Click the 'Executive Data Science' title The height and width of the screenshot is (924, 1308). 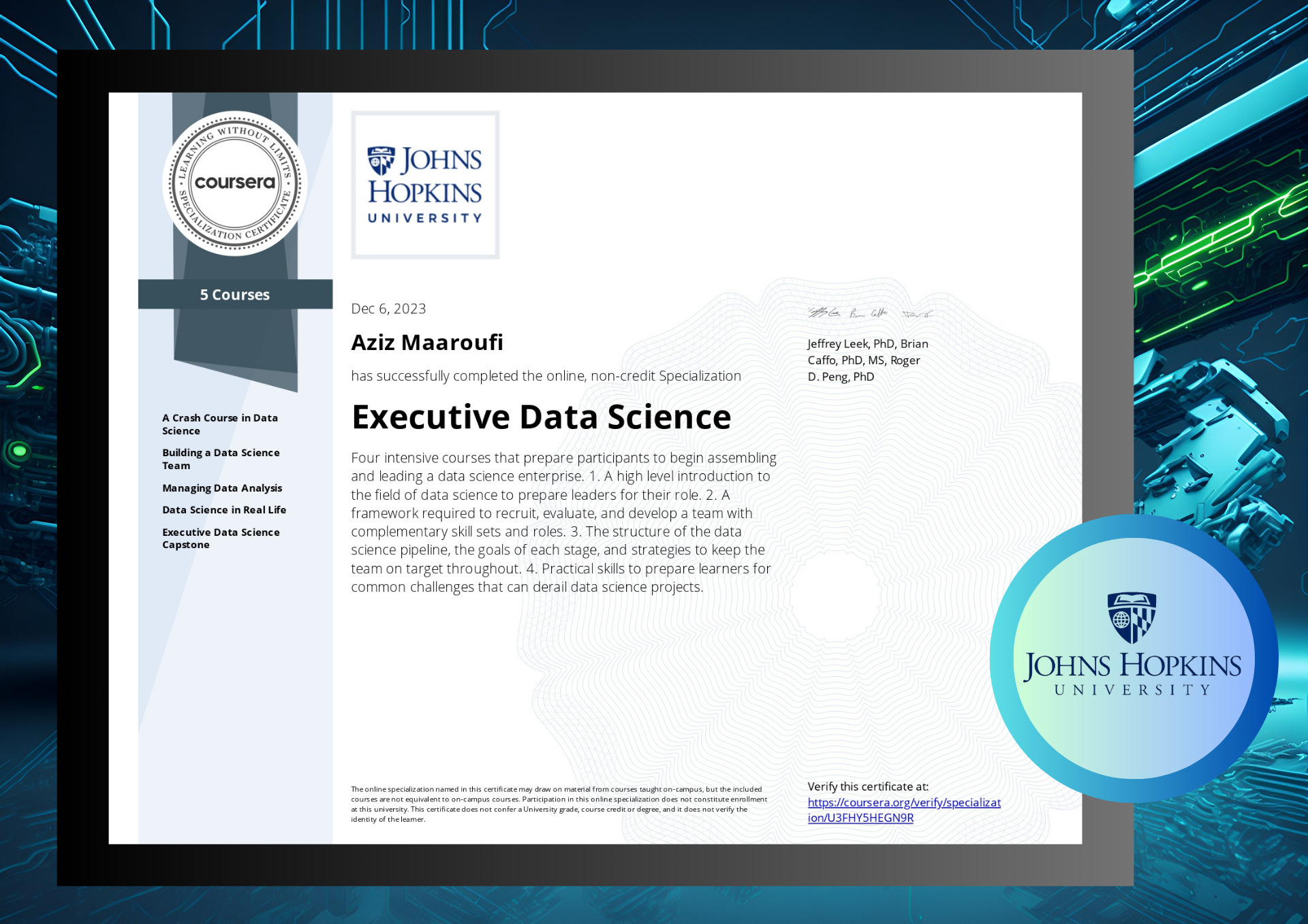point(541,417)
